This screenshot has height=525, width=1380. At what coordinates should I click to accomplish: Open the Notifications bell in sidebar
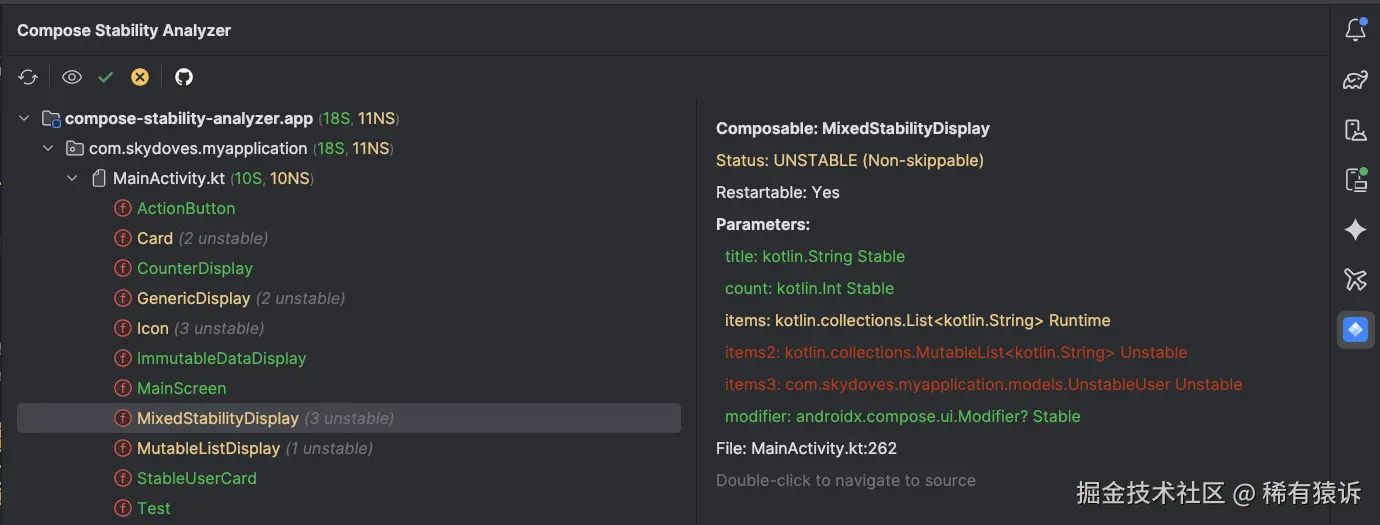(x=1355, y=30)
